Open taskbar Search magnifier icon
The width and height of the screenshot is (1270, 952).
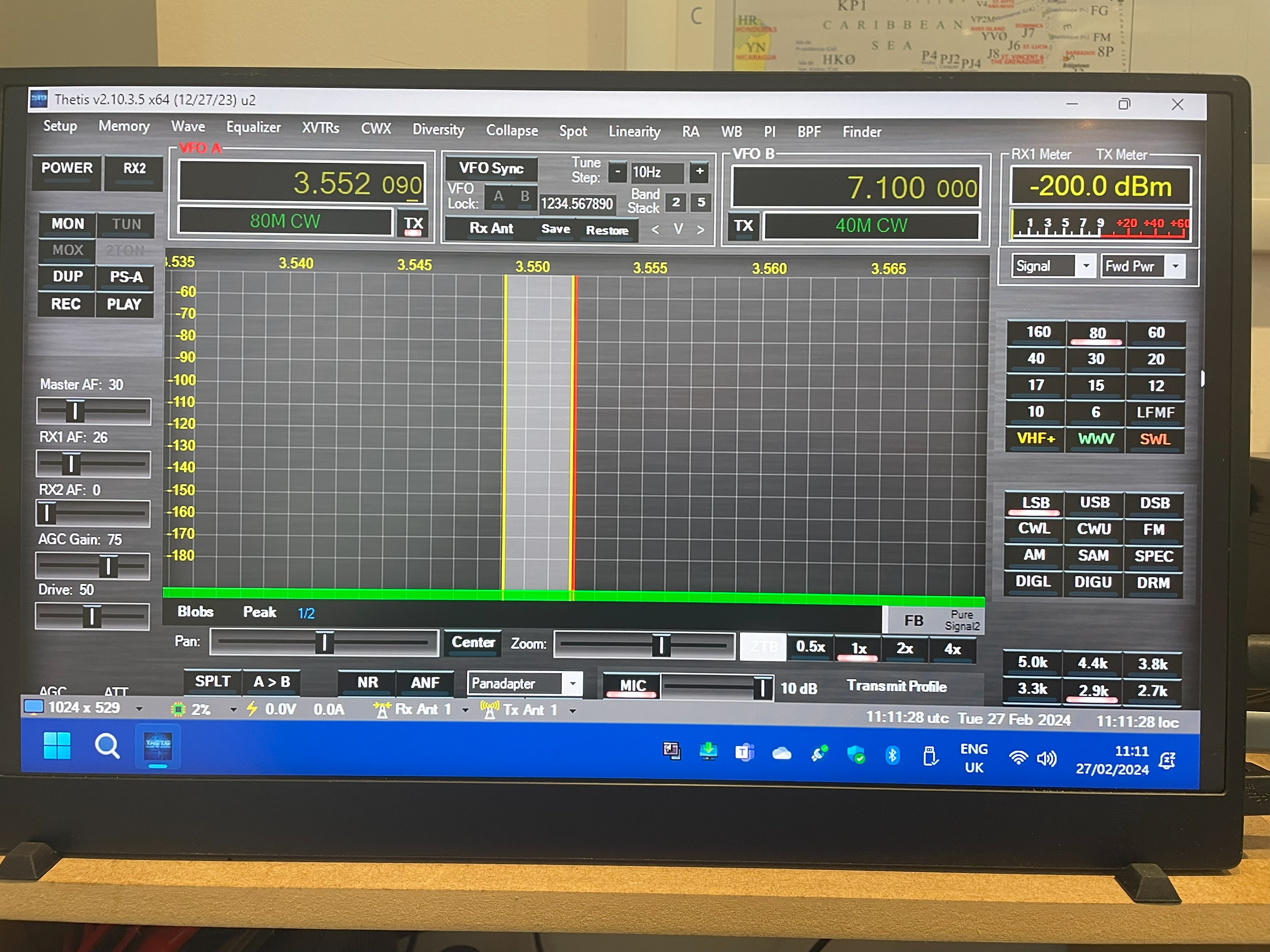[107, 746]
